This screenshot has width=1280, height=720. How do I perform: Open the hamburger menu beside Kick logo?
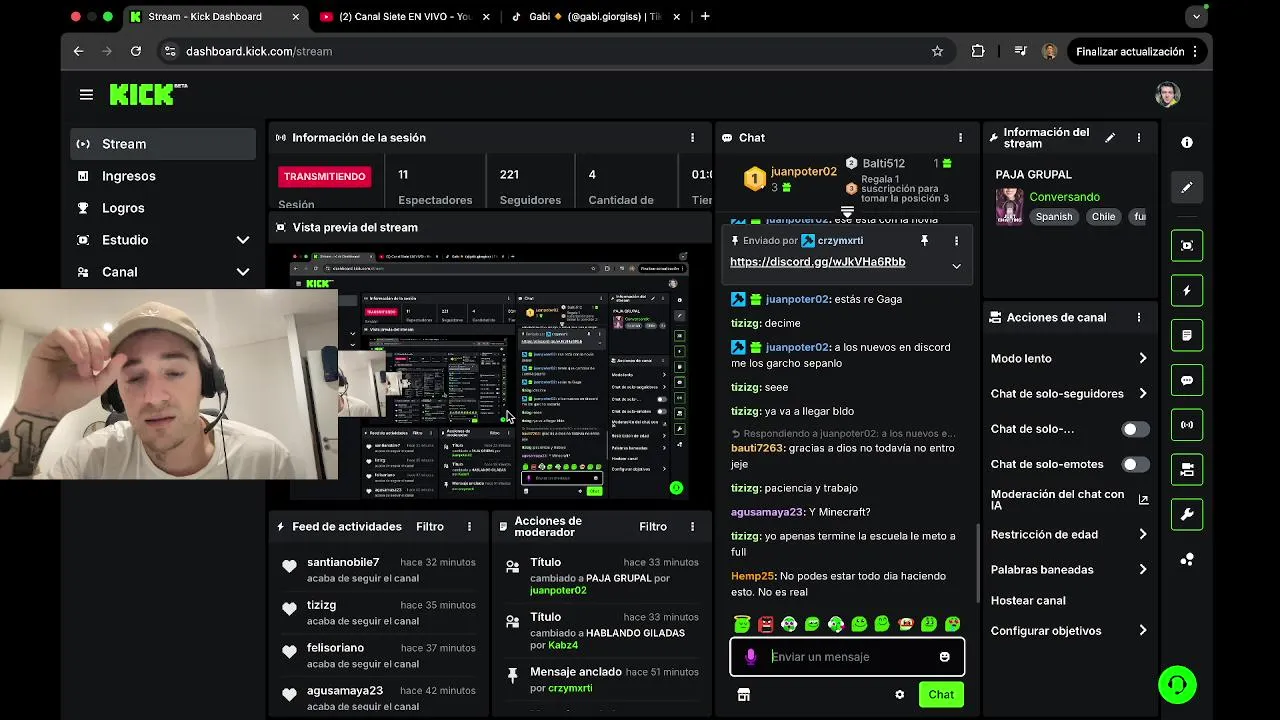86,95
